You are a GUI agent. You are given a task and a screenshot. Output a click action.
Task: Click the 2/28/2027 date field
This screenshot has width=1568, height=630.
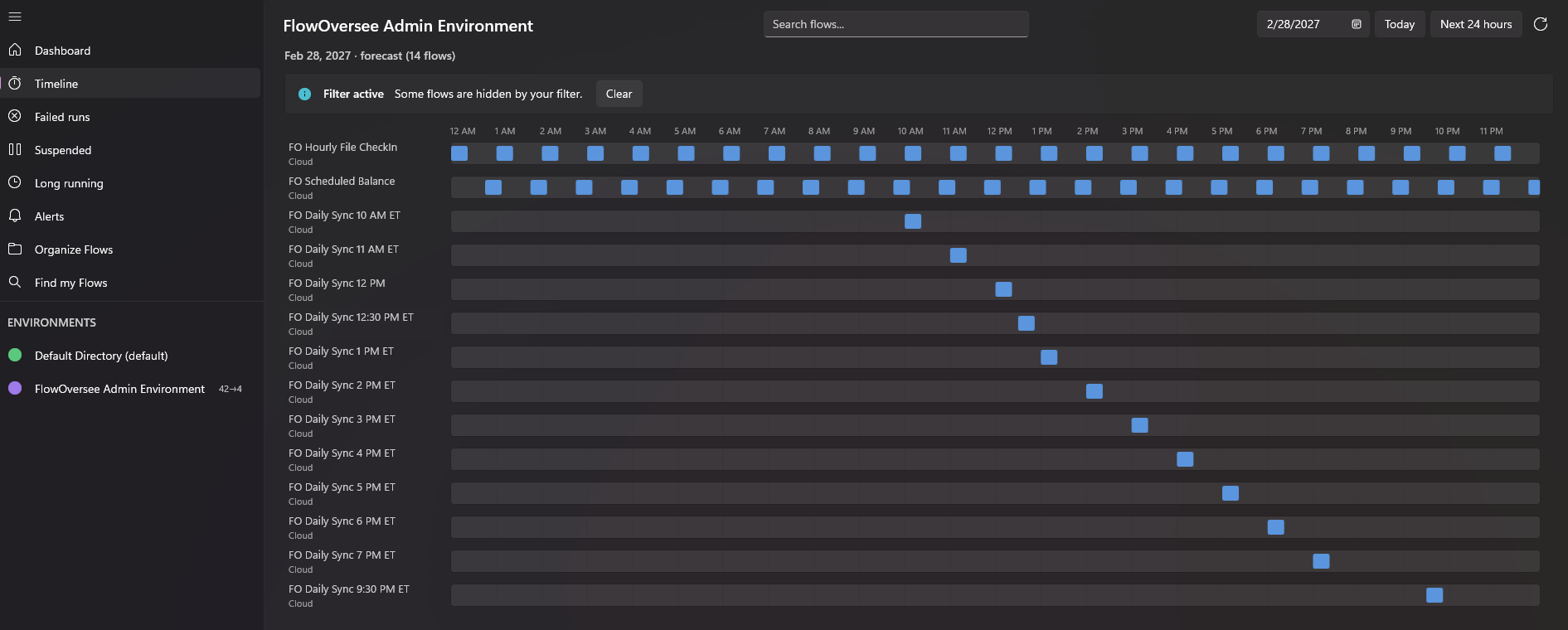click(x=1313, y=24)
